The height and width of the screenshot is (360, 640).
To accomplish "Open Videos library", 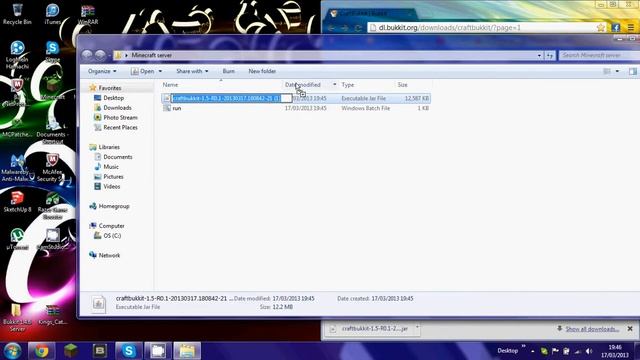I will [111, 186].
